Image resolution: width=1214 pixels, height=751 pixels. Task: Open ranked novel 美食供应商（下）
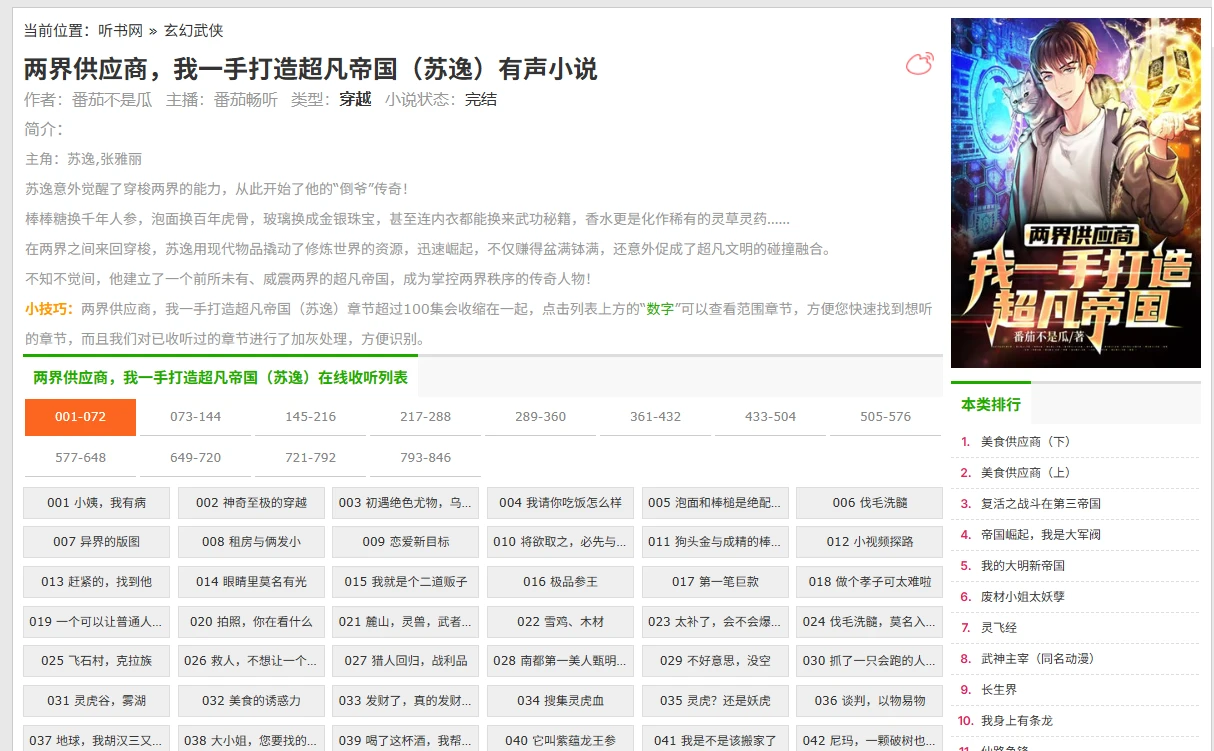(1026, 442)
